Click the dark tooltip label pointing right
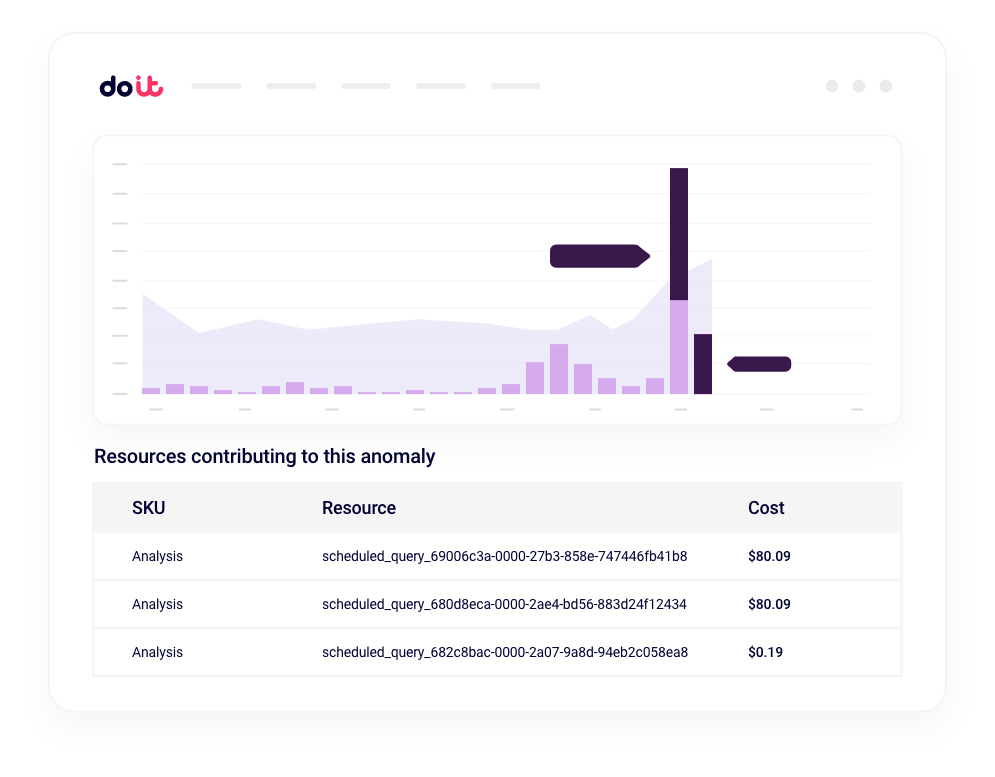The height and width of the screenshot is (777, 995). [600, 256]
